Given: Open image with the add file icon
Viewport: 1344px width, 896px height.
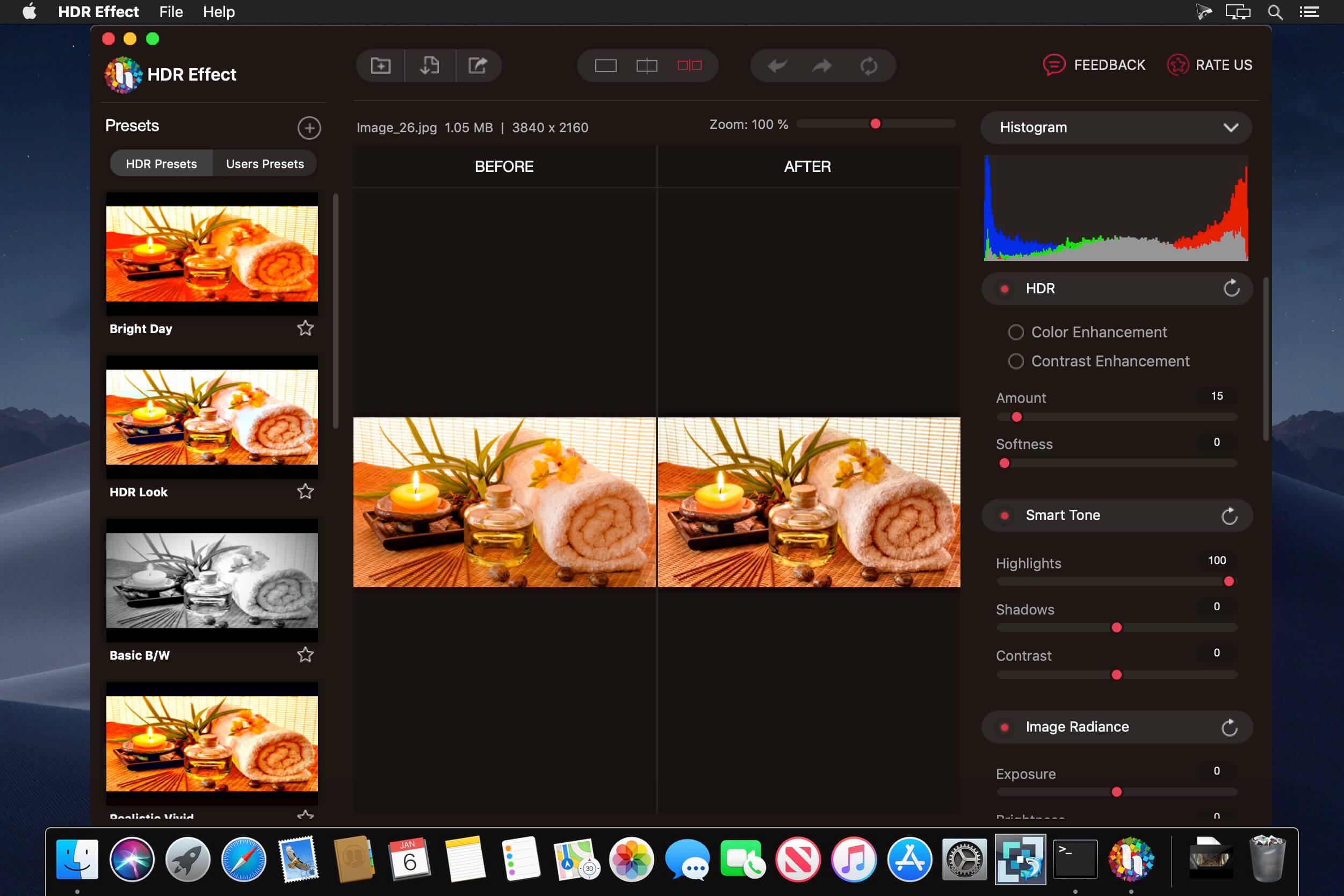Looking at the screenshot, I should [380, 65].
